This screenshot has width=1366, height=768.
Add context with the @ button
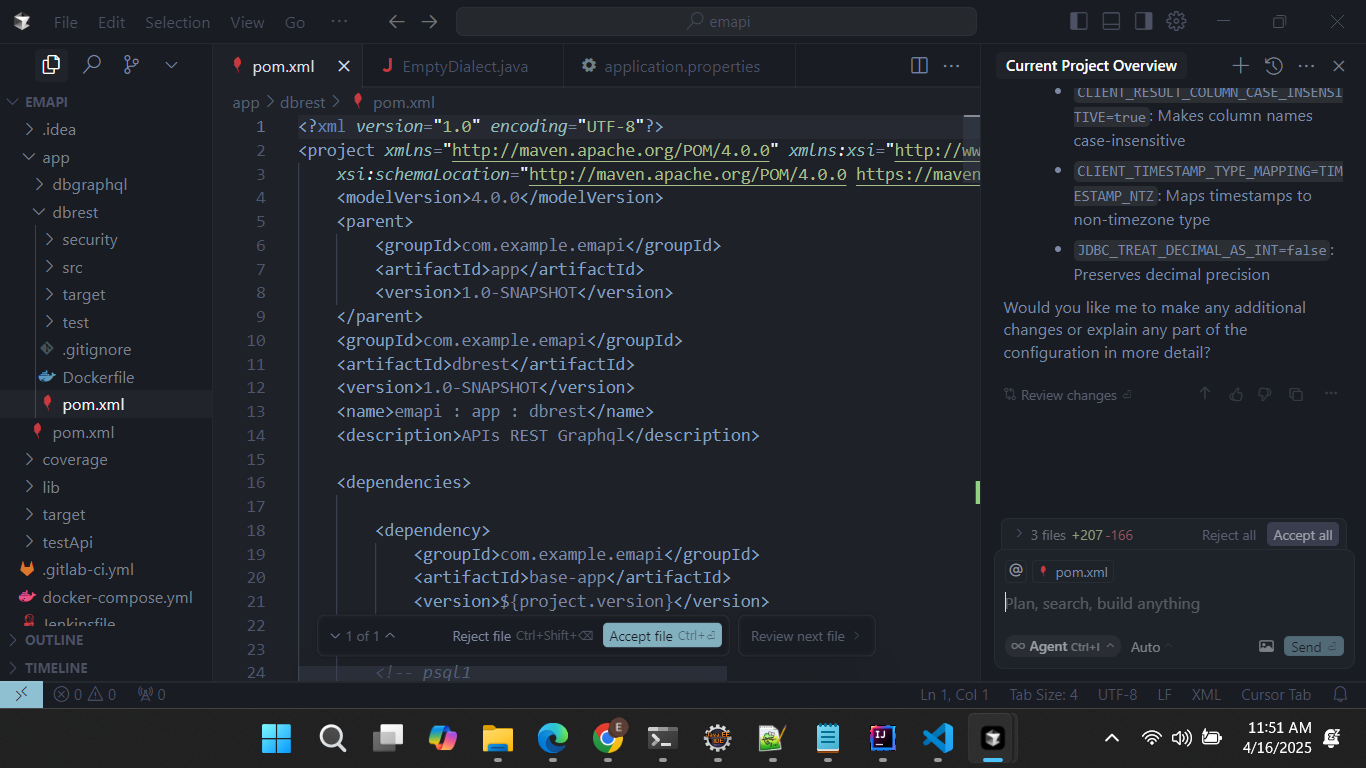[1016, 570]
